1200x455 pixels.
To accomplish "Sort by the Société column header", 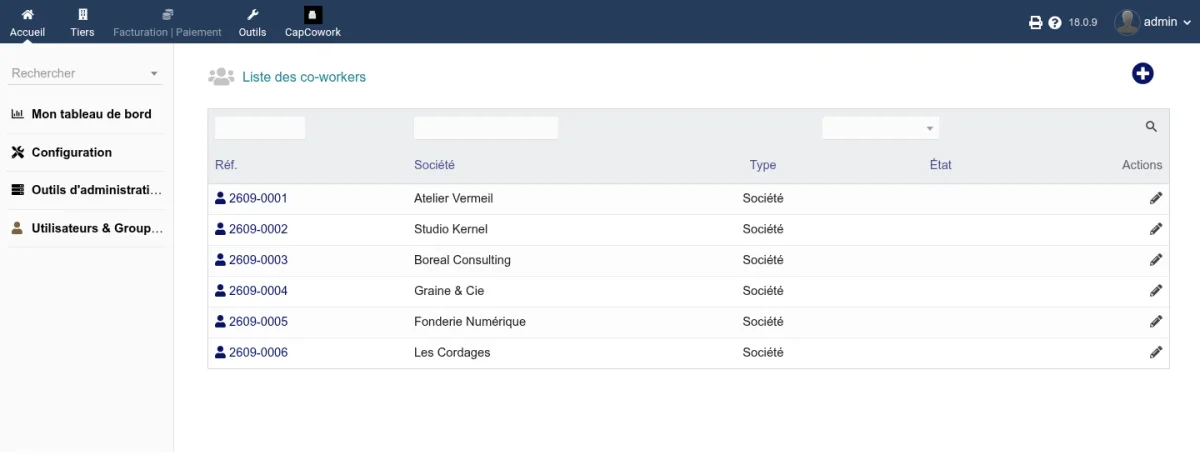I will click(x=434, y=165).
